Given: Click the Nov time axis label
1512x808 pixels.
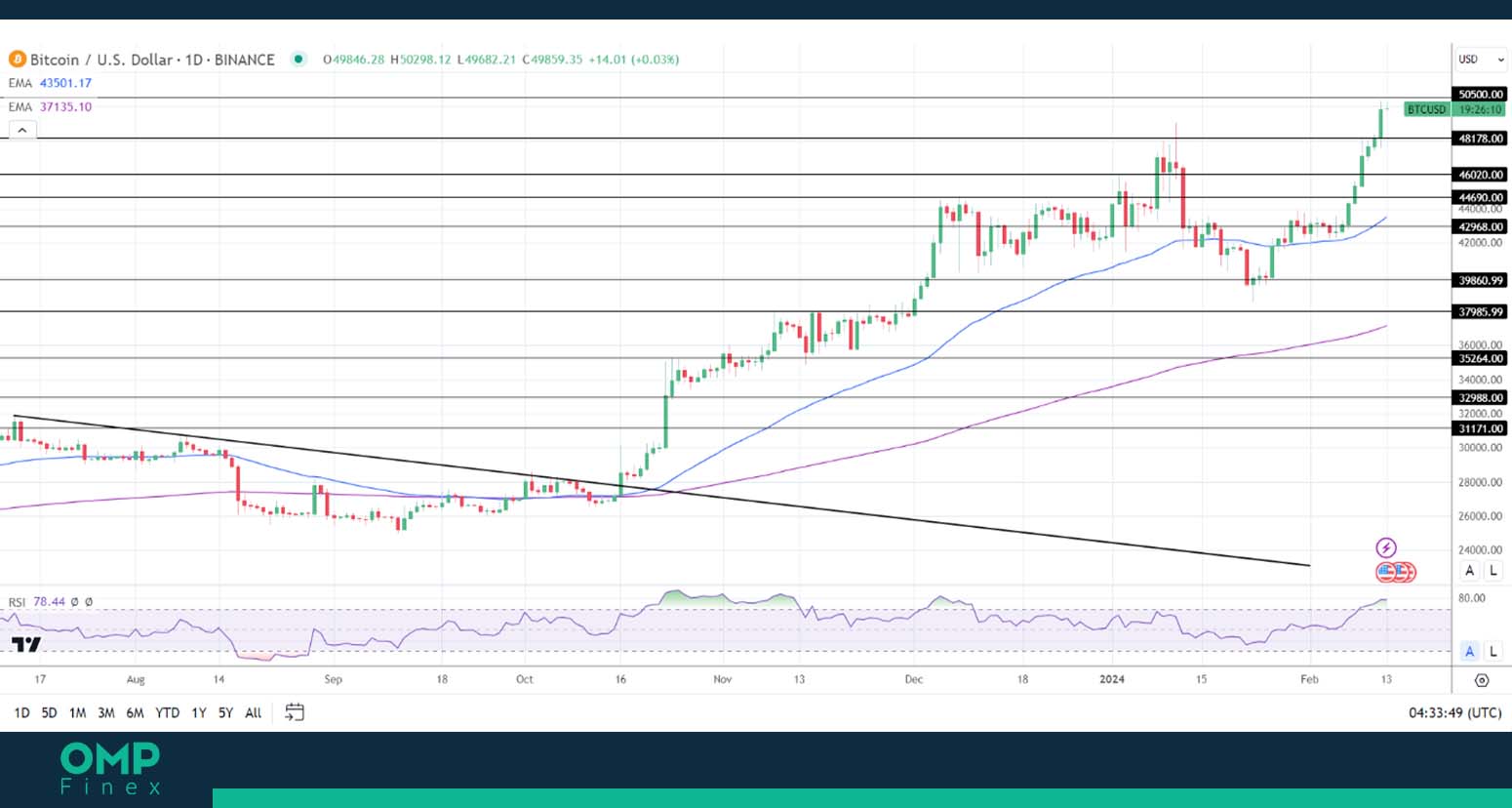Looking at the screenshot, I should pyautogui.click(x=722, y=679).
